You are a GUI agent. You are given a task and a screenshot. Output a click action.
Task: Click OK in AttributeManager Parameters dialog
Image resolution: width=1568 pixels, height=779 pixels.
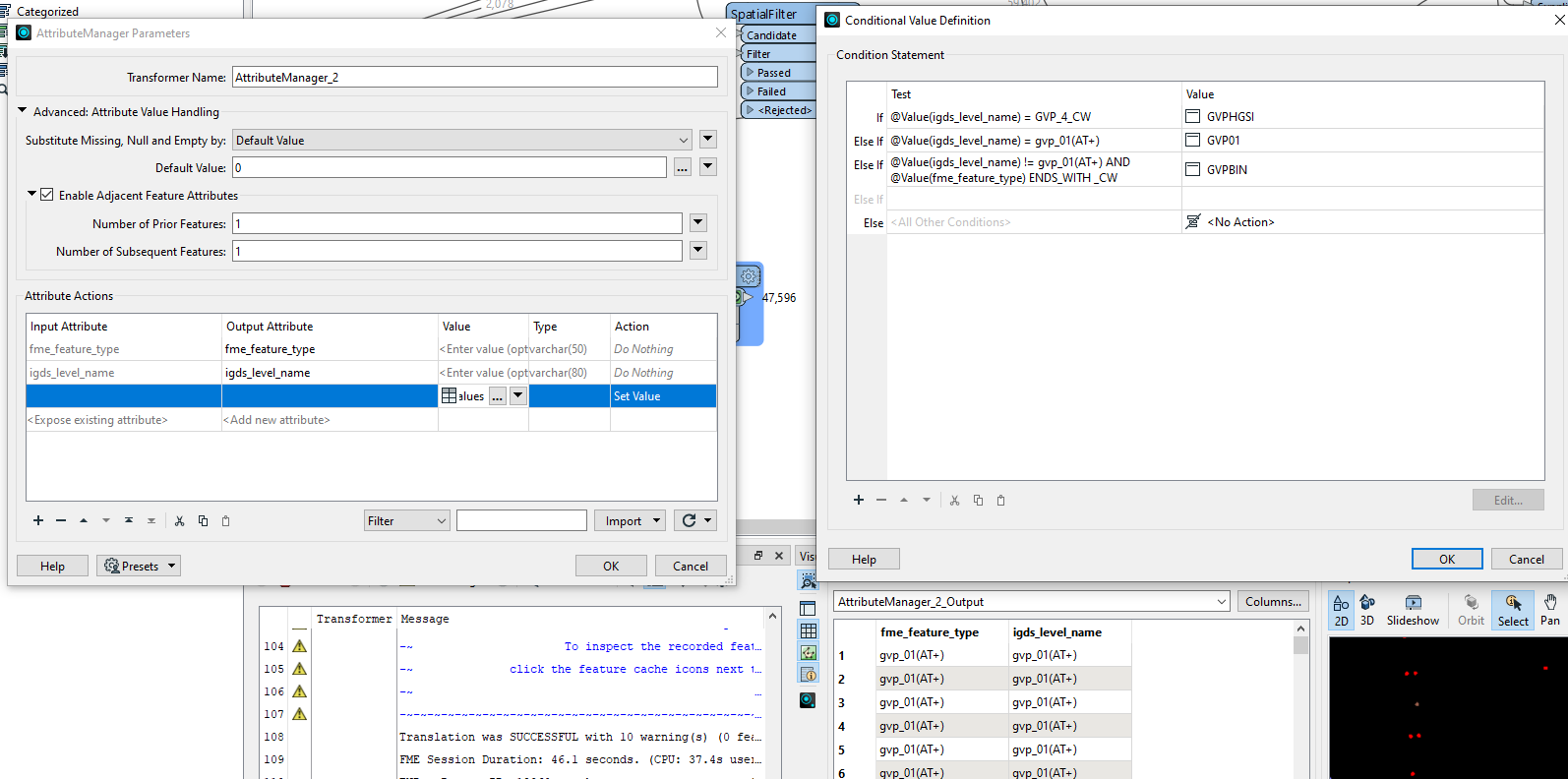611,566
